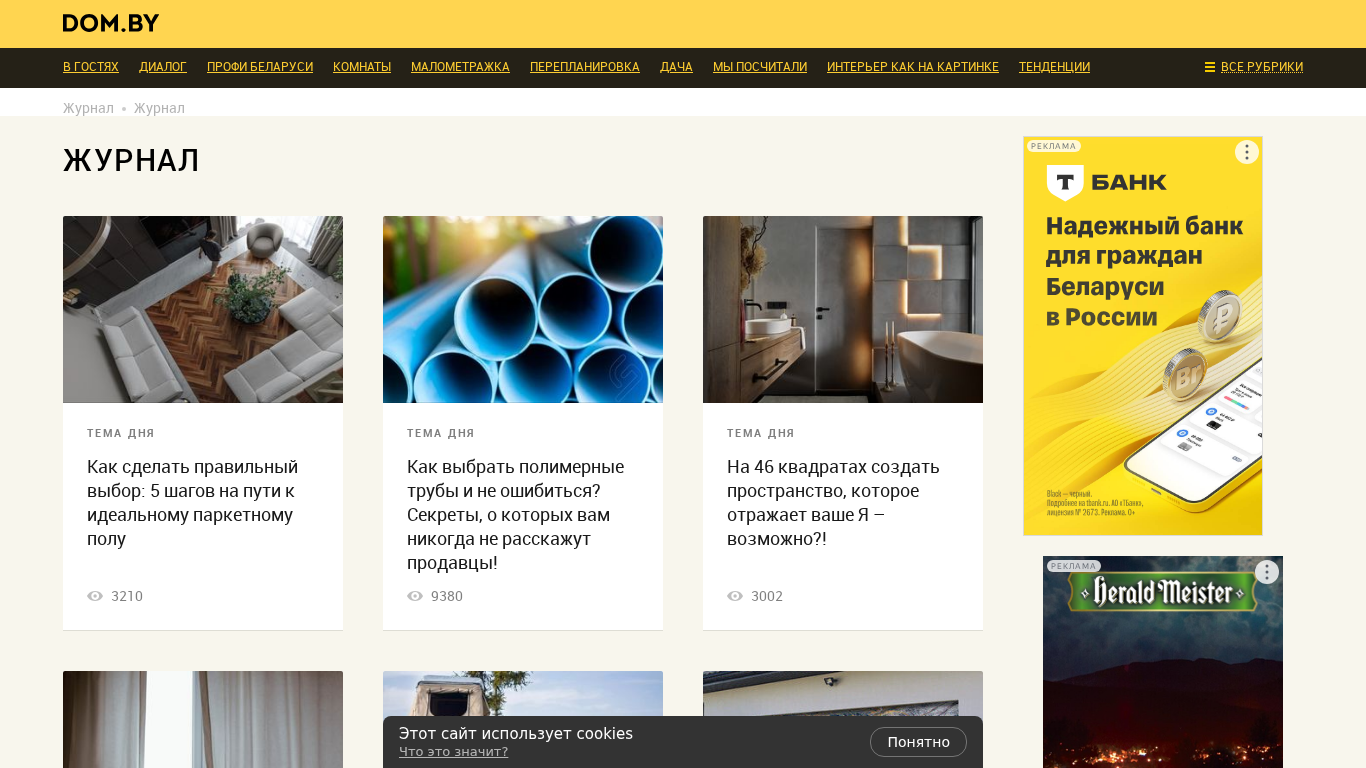Click the living room parquet thumbnail
This screenshot has width=1366, height=768.
(x=203, y=310)
